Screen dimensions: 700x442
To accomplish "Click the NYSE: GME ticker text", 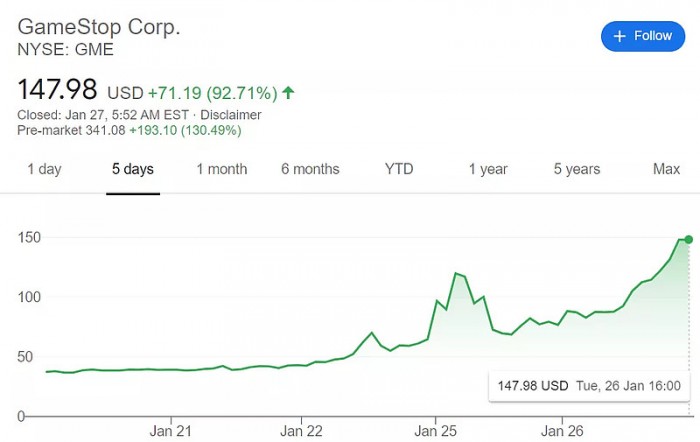I will tap(65, 49).
